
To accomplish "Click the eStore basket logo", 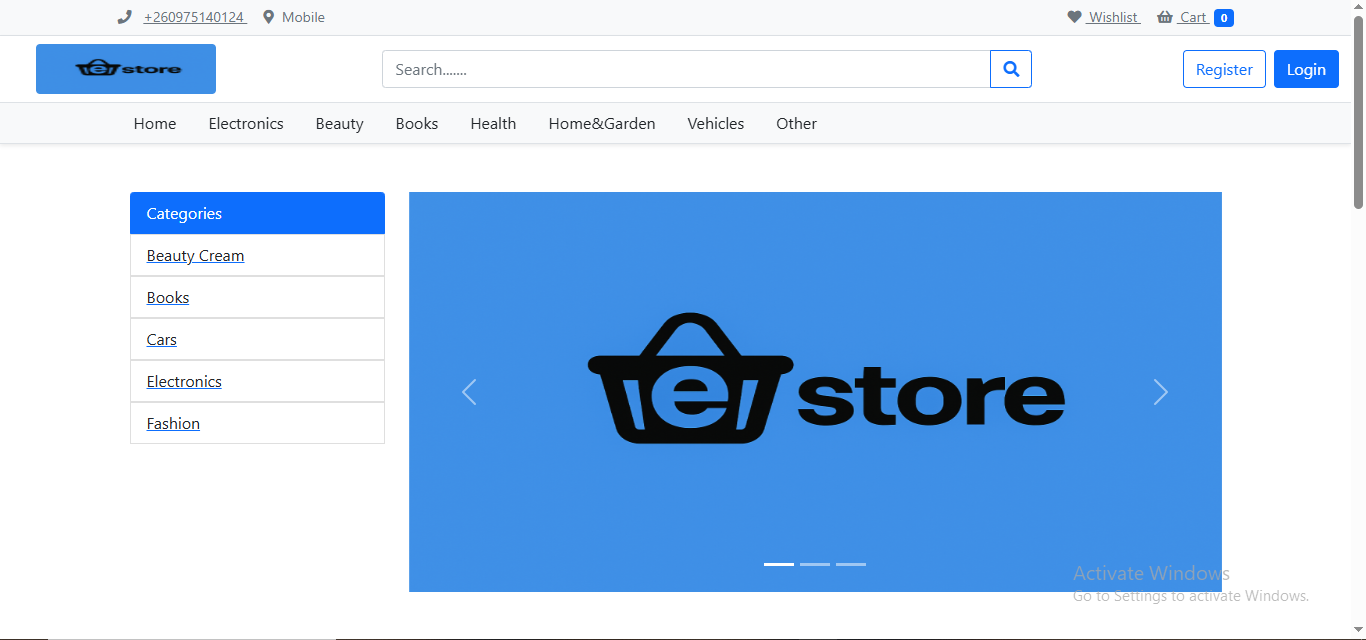I will click(125, 68).
